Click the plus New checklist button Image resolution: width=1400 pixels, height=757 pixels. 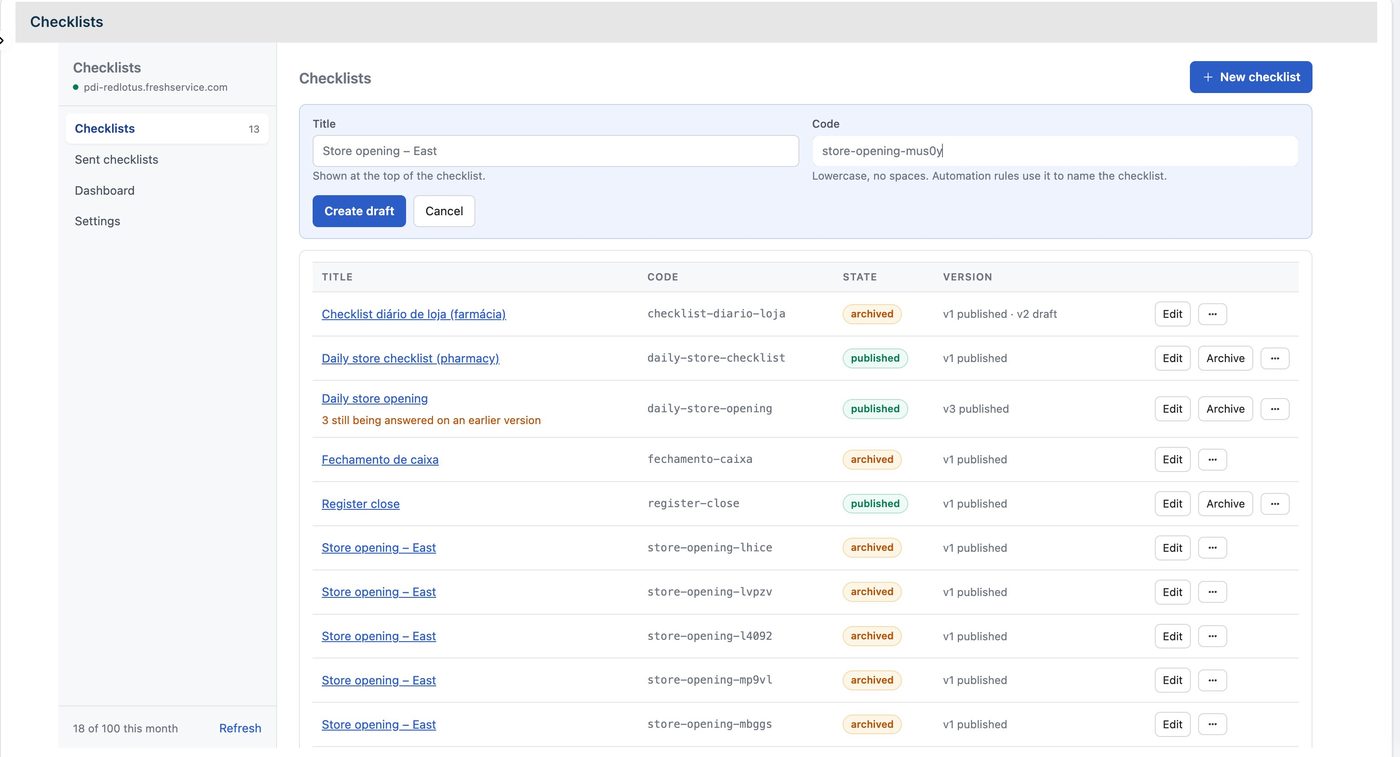coord(1251,77)
